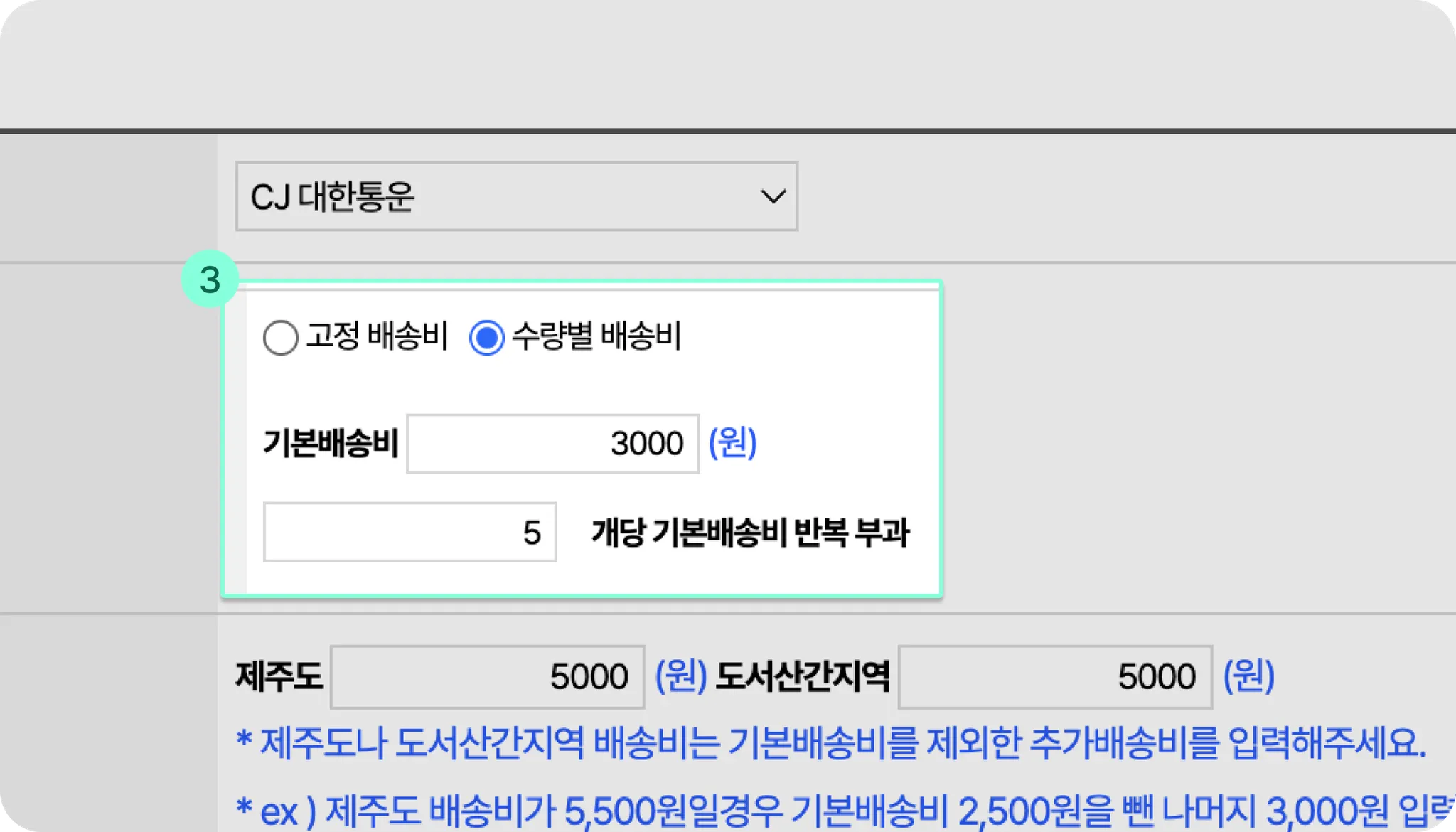
Task: Click the 고정 배송비 label text
Action: pos(377,336)
